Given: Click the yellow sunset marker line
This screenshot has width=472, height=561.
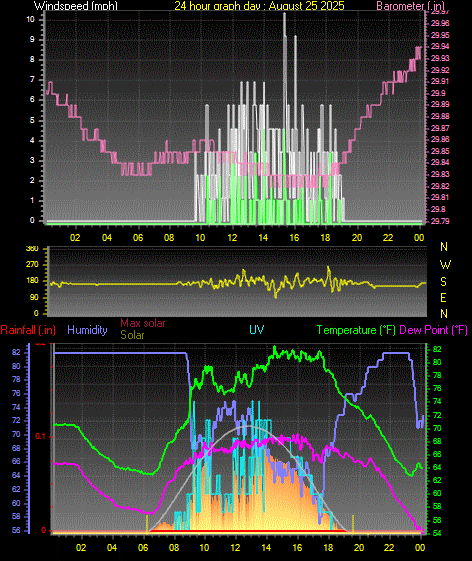Looking at the screenshot, I should pos(353,524).
